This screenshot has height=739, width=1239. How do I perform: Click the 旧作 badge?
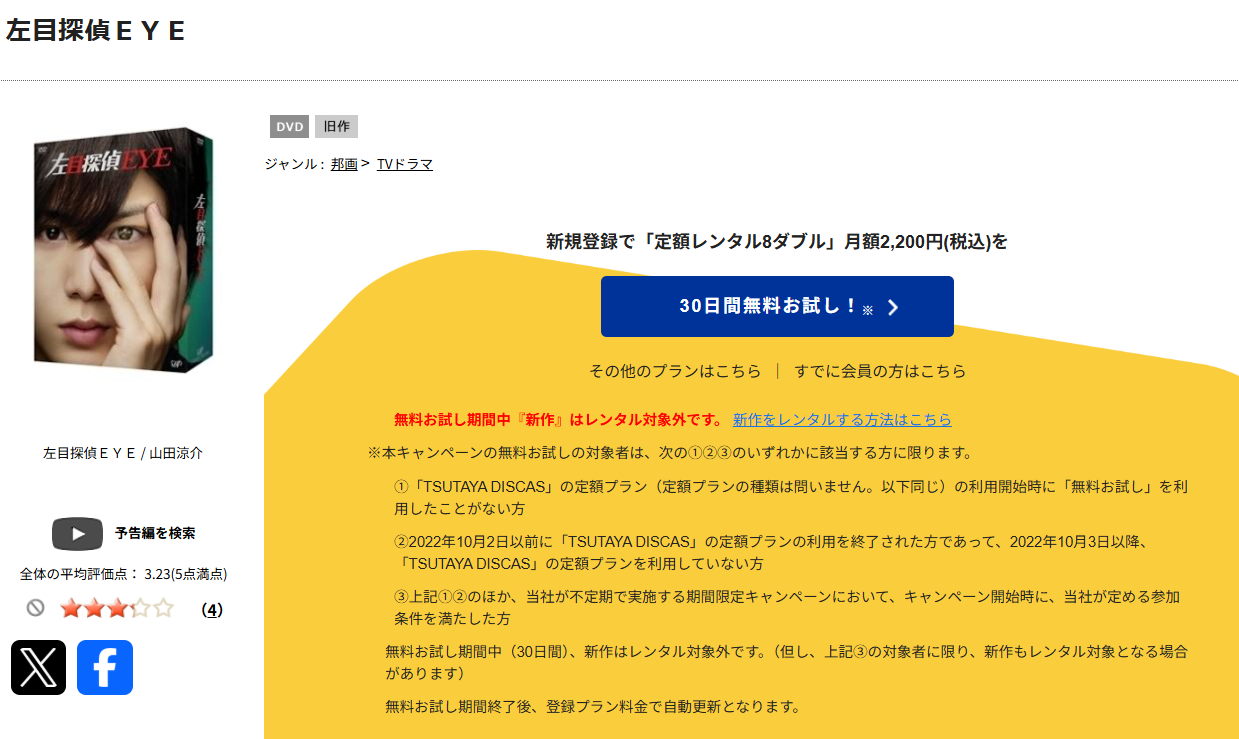336,127
